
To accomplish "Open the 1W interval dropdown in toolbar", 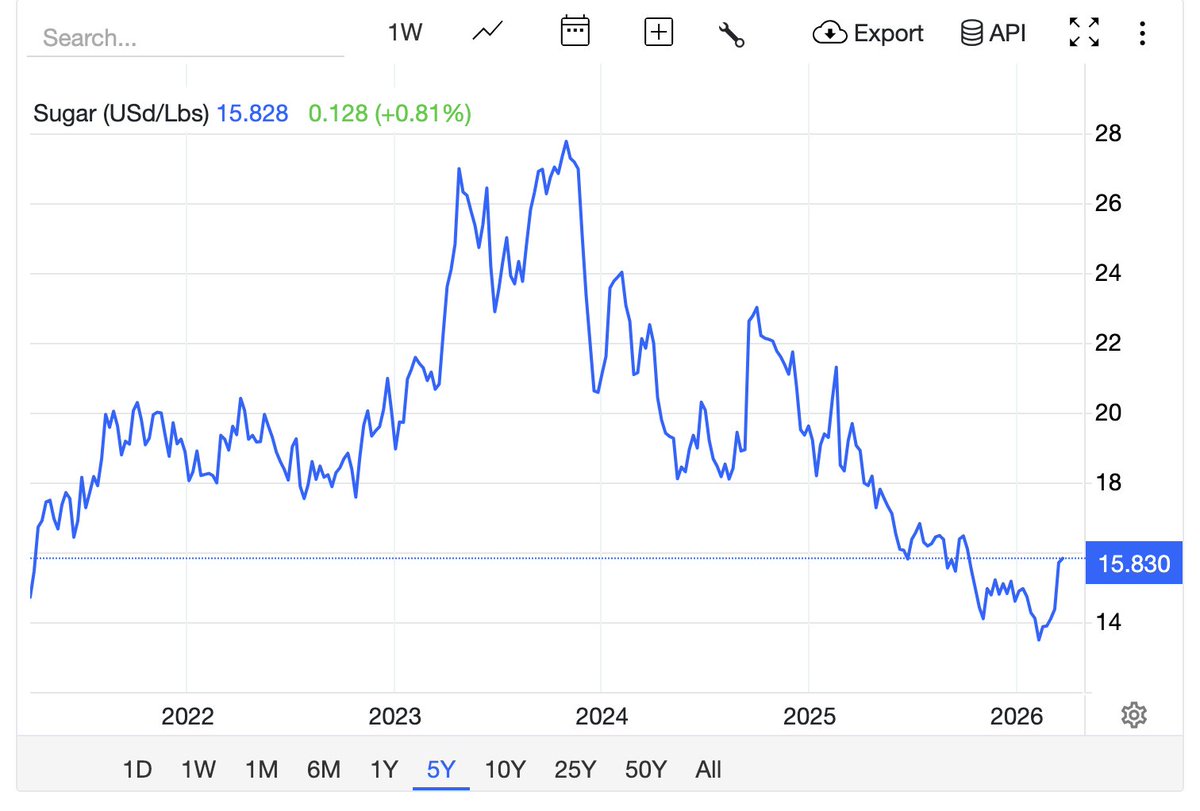I will pyautogui.click(x=405, y=33).
